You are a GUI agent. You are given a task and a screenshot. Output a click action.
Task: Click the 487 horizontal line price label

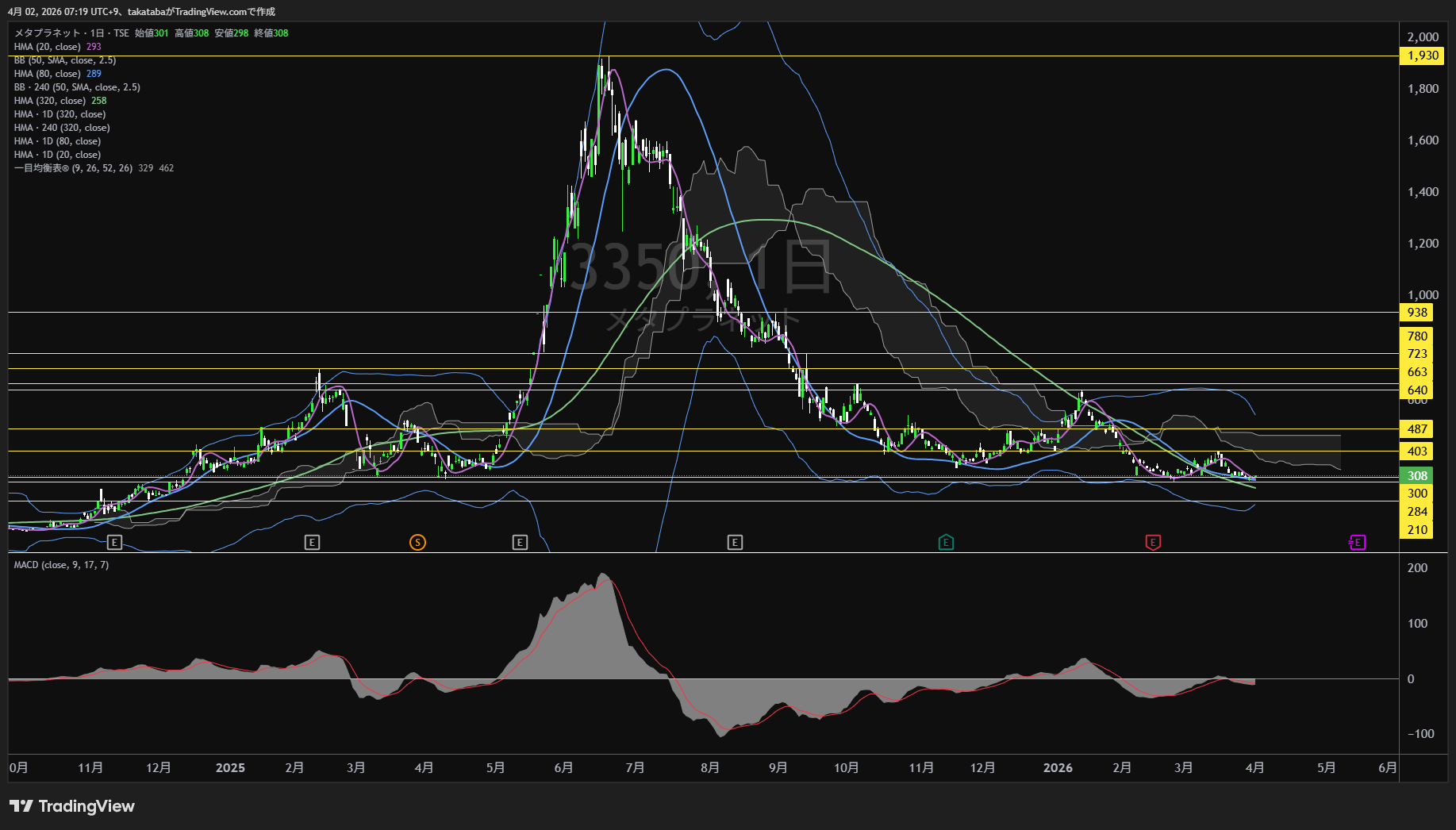point(1417,429)
